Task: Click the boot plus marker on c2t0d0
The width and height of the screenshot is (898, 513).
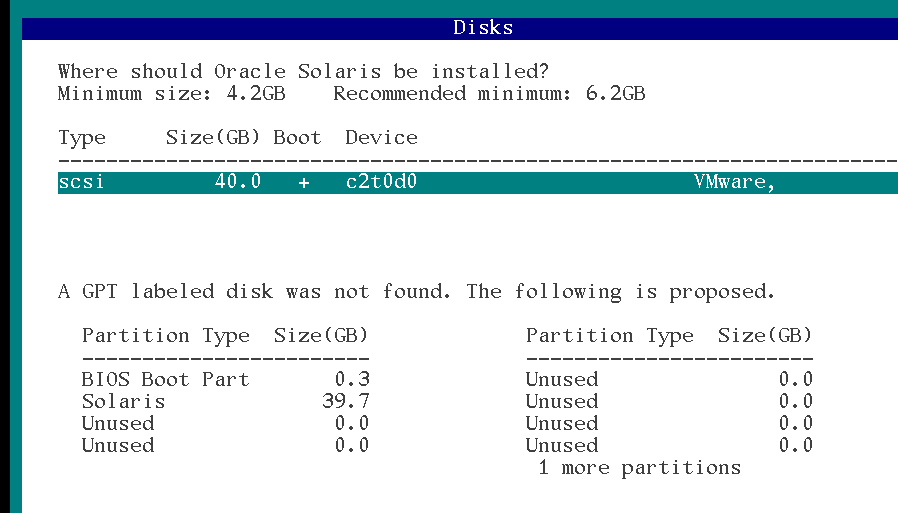Action: coord(304,183)
